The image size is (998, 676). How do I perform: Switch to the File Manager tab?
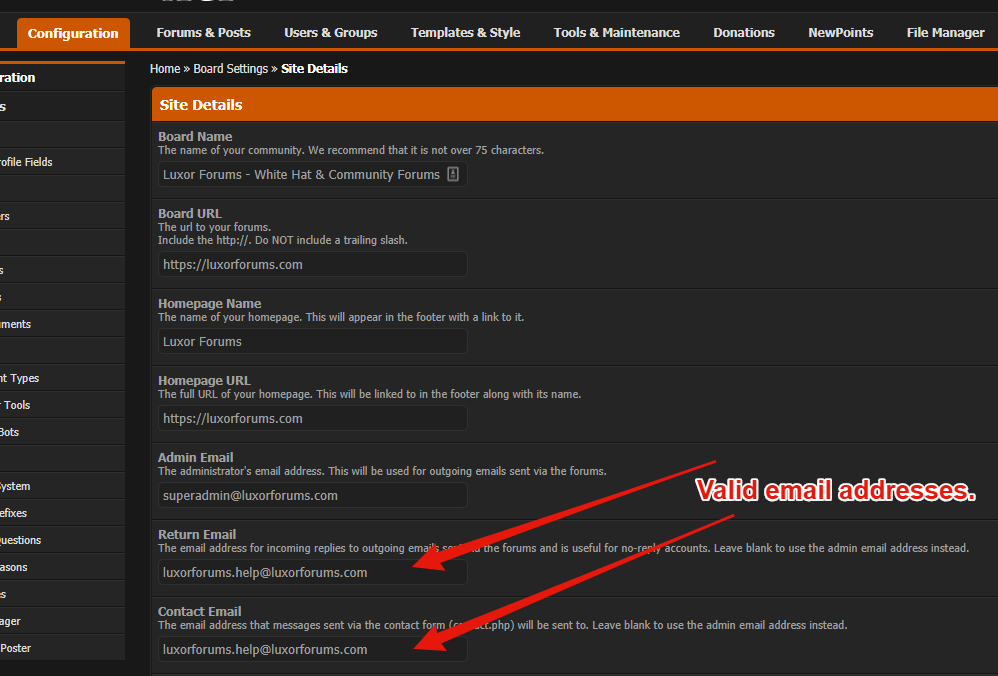(x=945, y=32)
